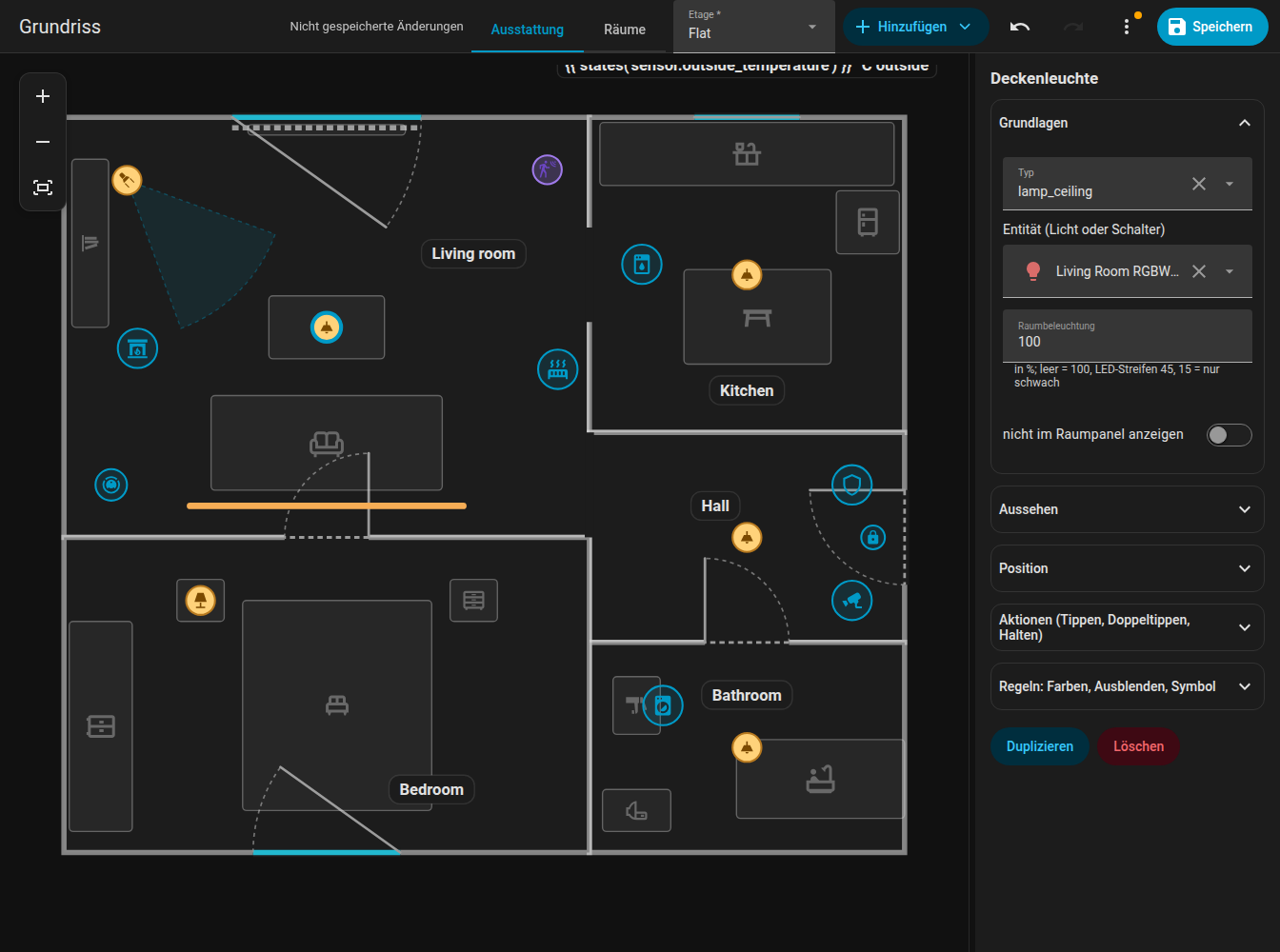Click the blue dishwasher icon in the kitchen
This screenshot has height=952, width=1280.
tap(642, 265)
